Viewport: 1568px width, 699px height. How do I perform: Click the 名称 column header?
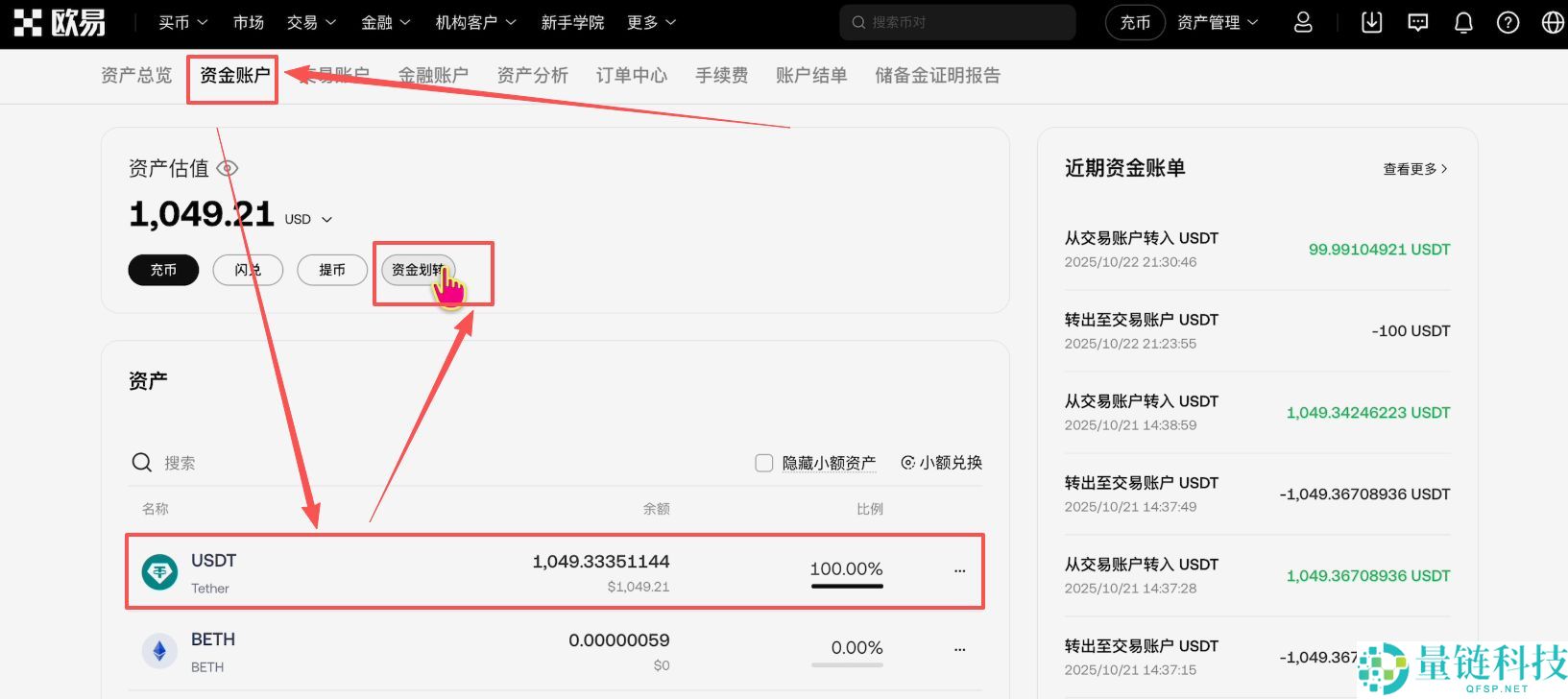tap(156, 509)
